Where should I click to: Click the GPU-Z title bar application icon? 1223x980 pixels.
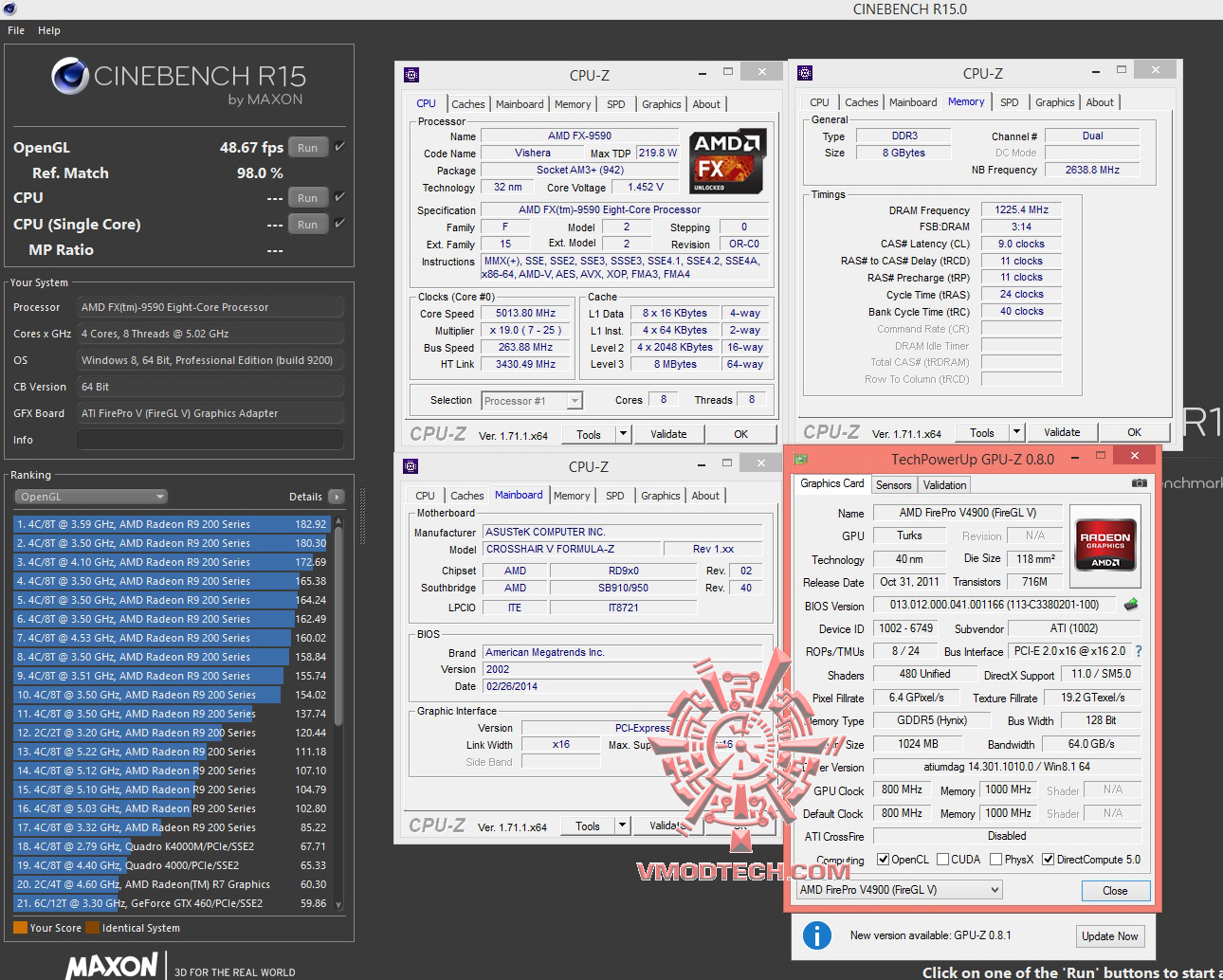click(801, 459)
